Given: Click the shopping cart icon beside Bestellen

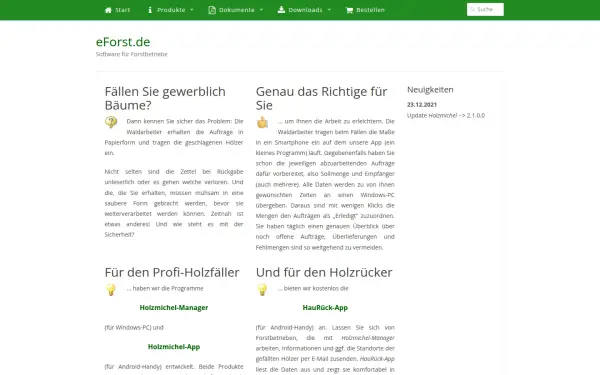Looking at the screenshot, I should click(x=349, y=10).
